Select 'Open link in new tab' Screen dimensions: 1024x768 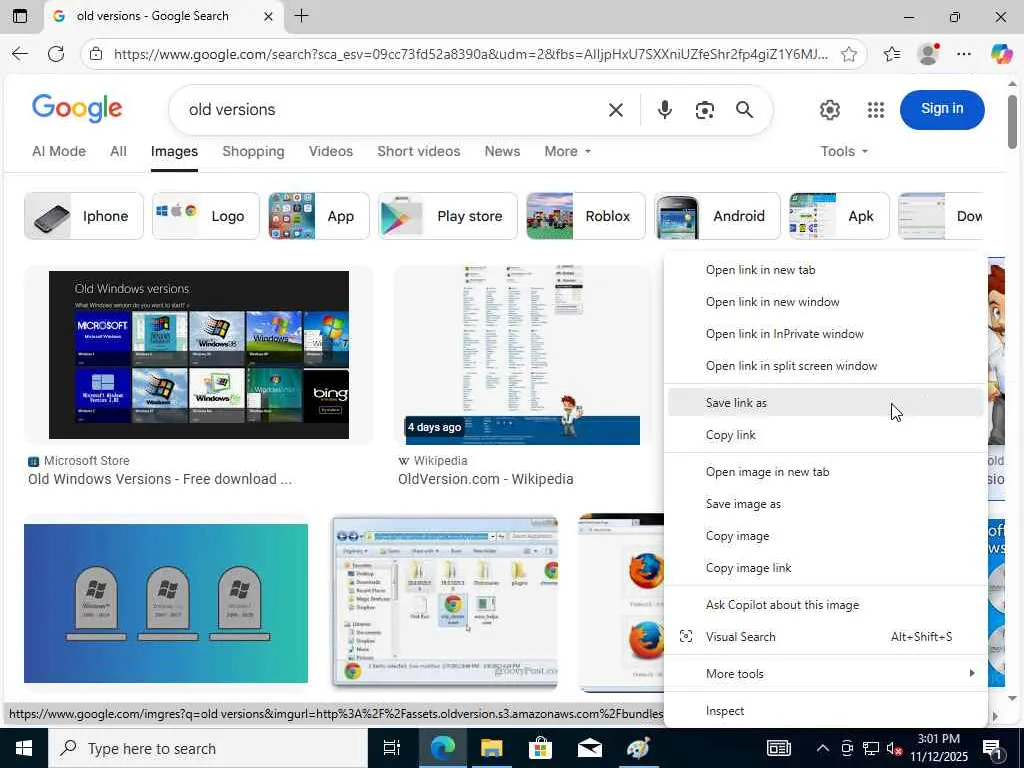tap(825, 270)
